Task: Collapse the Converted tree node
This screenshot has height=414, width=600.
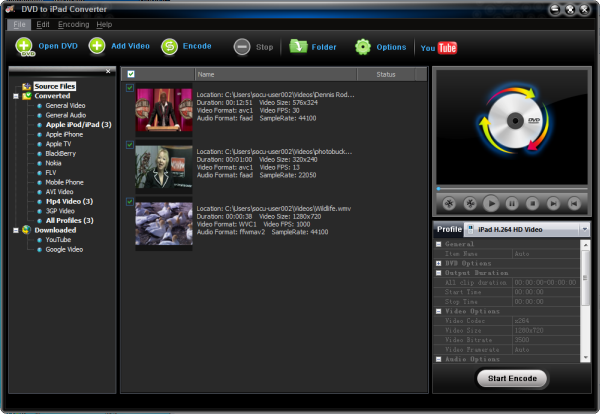Action: [16, 96]
